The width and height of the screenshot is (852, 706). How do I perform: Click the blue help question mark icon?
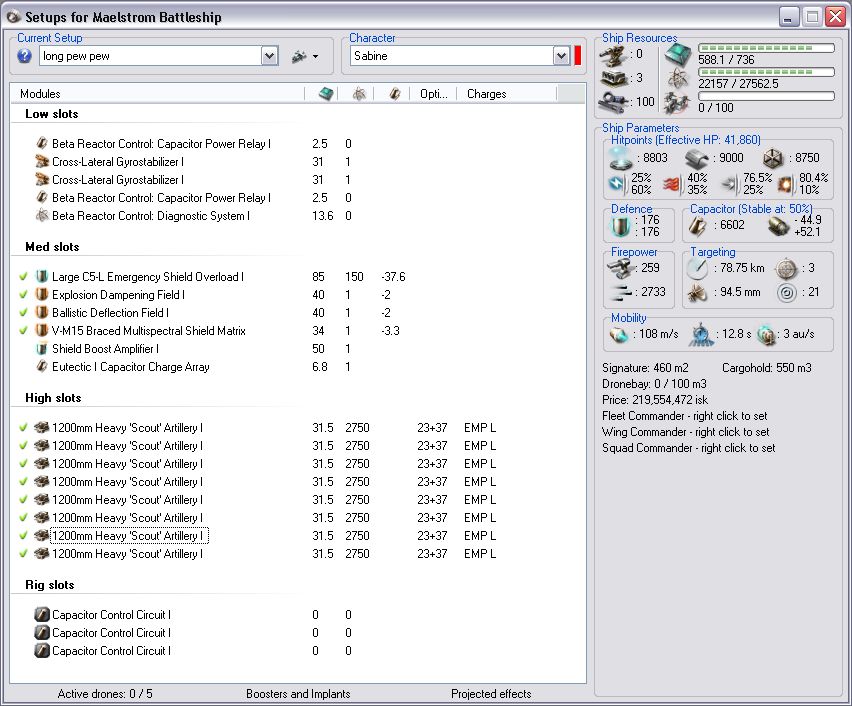click(24, 55)
